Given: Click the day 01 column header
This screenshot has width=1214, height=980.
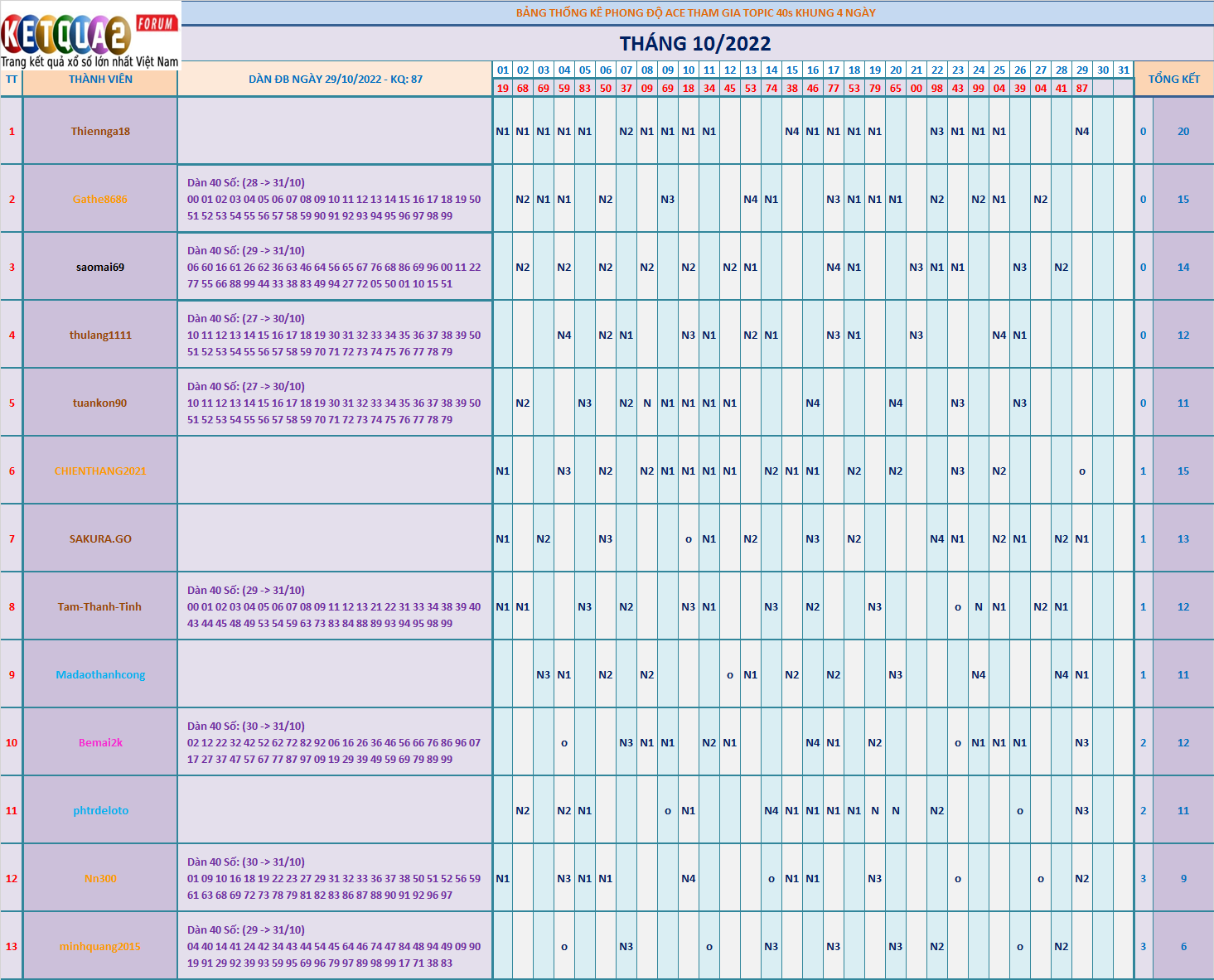Looking at the screenshot, I should coord(502,70).
